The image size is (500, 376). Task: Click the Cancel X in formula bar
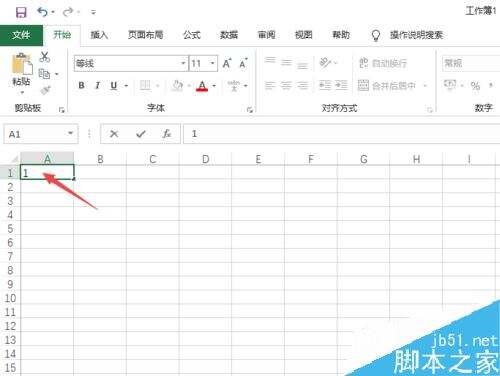click(114, 134)
